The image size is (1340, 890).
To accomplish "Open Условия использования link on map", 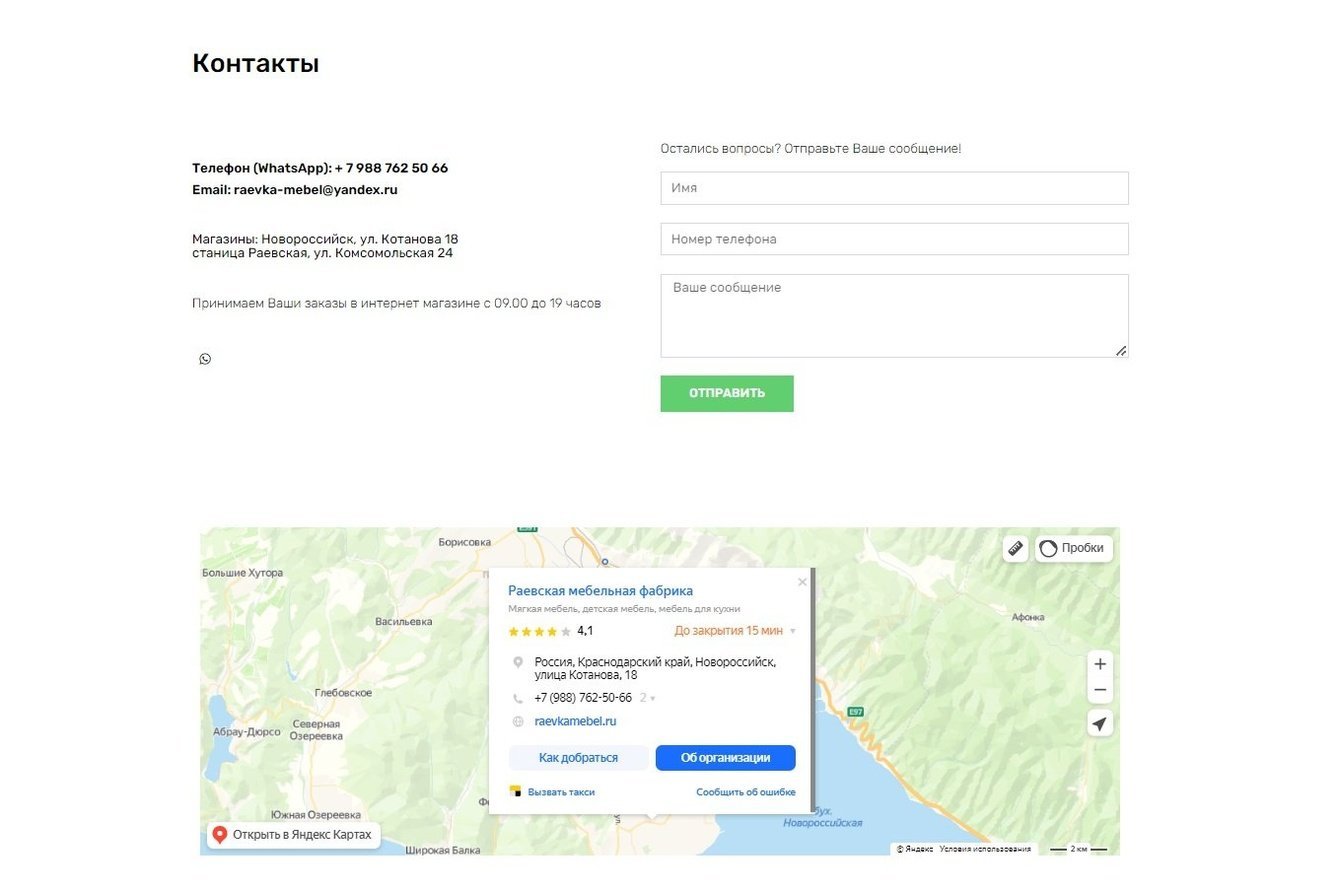I will [985, 849].
